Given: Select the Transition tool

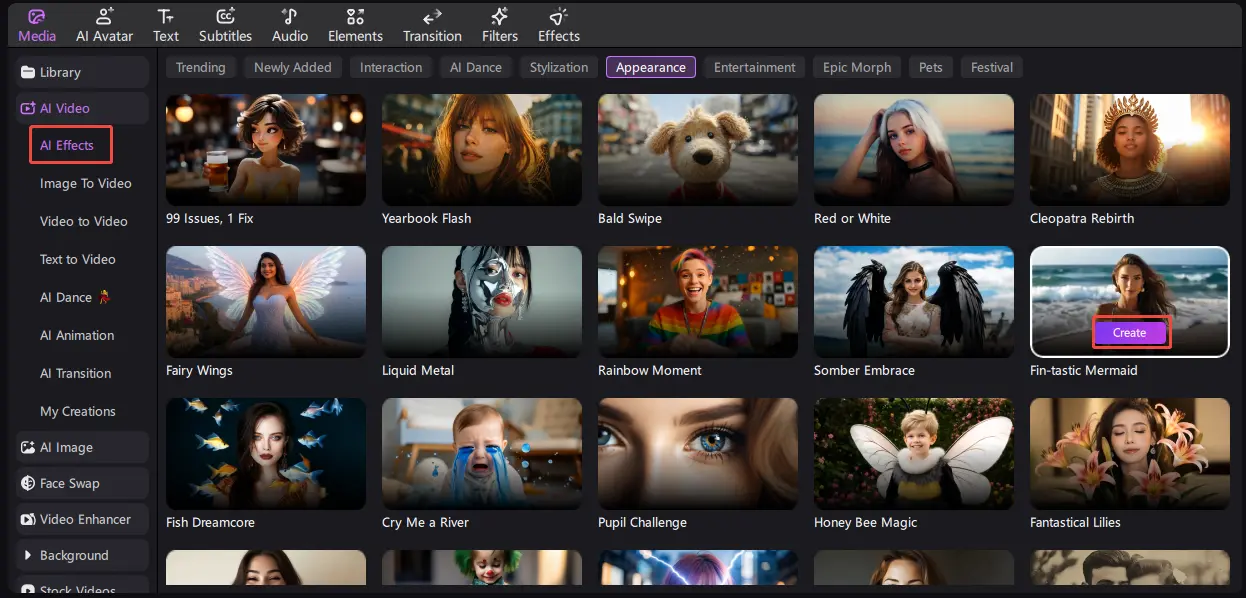Looking at the screenshot, I should click(432, 25).
